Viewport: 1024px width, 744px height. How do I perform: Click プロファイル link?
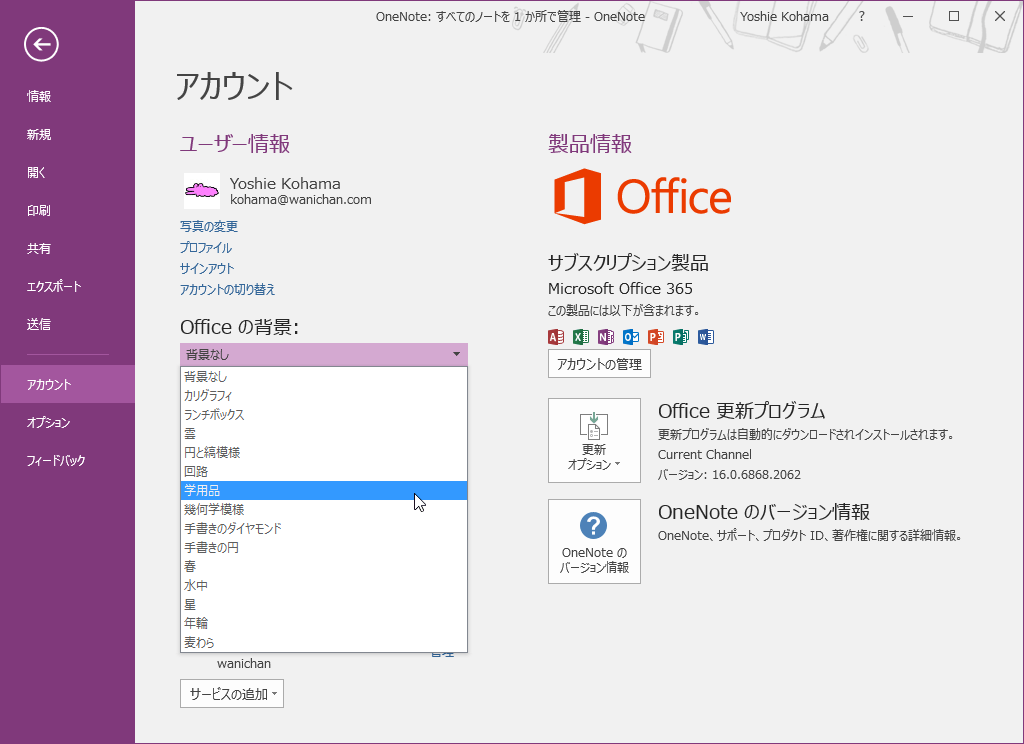pos(206,248)
